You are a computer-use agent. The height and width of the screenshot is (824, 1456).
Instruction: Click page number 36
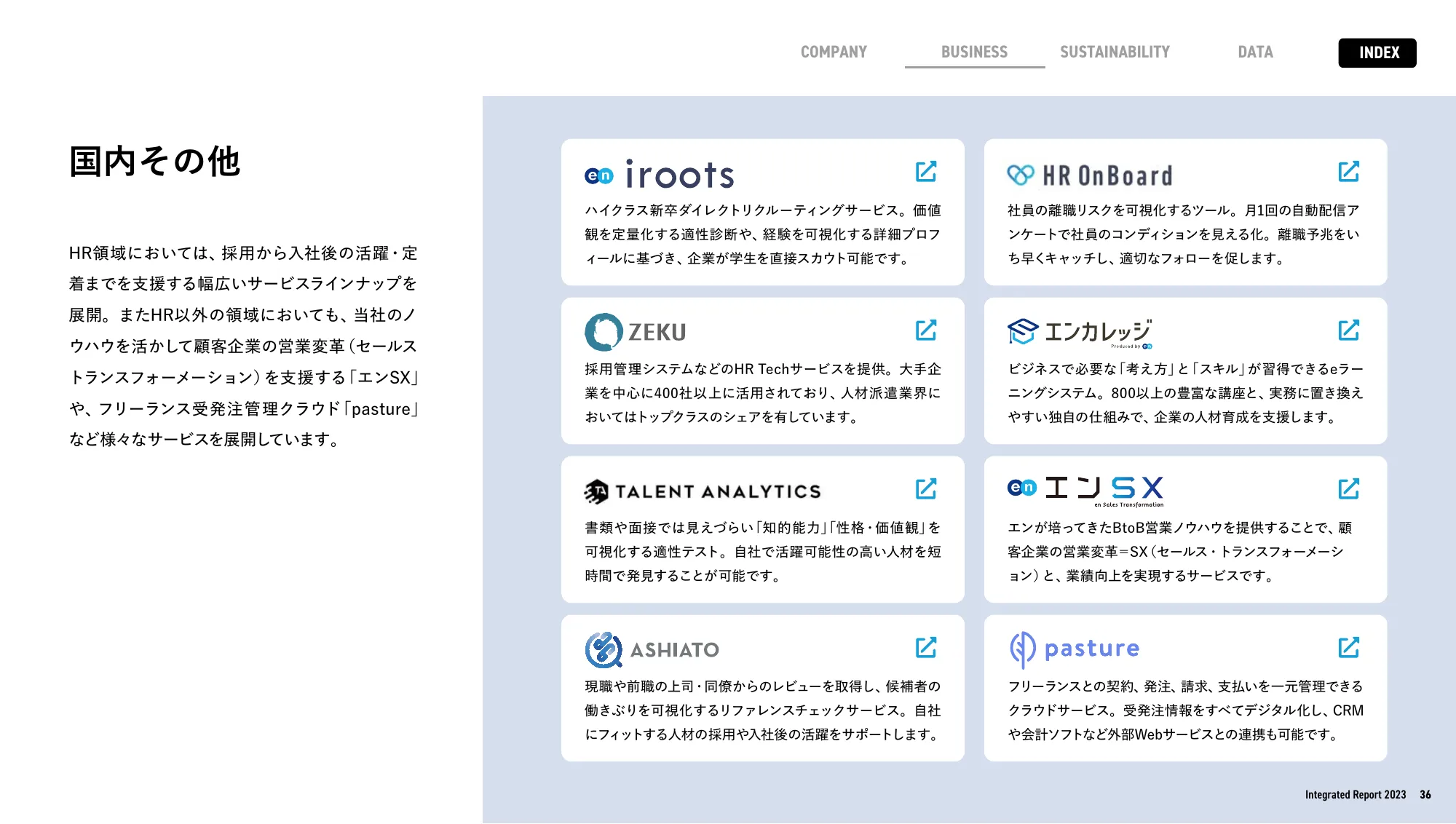(1425, 795)
